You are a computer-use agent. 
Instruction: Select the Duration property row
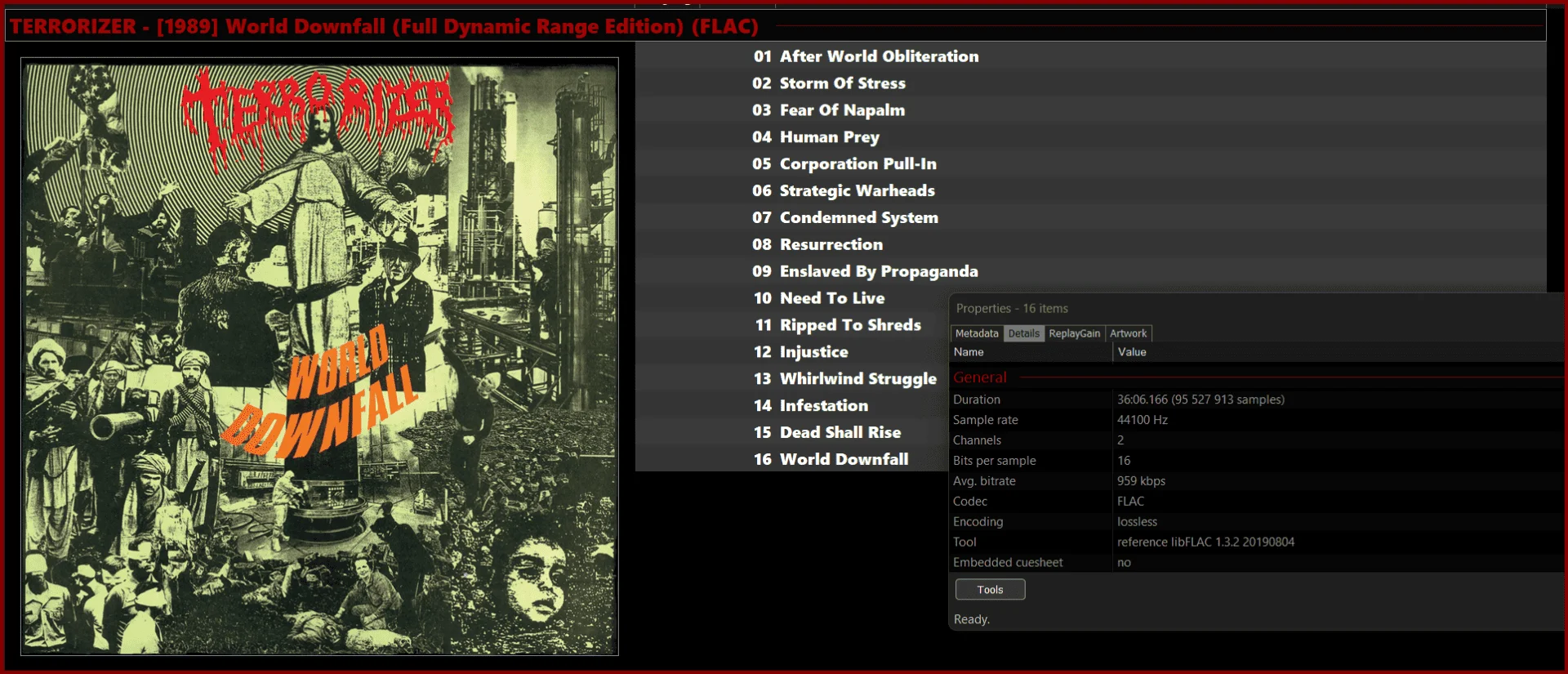pos(1258,399)
